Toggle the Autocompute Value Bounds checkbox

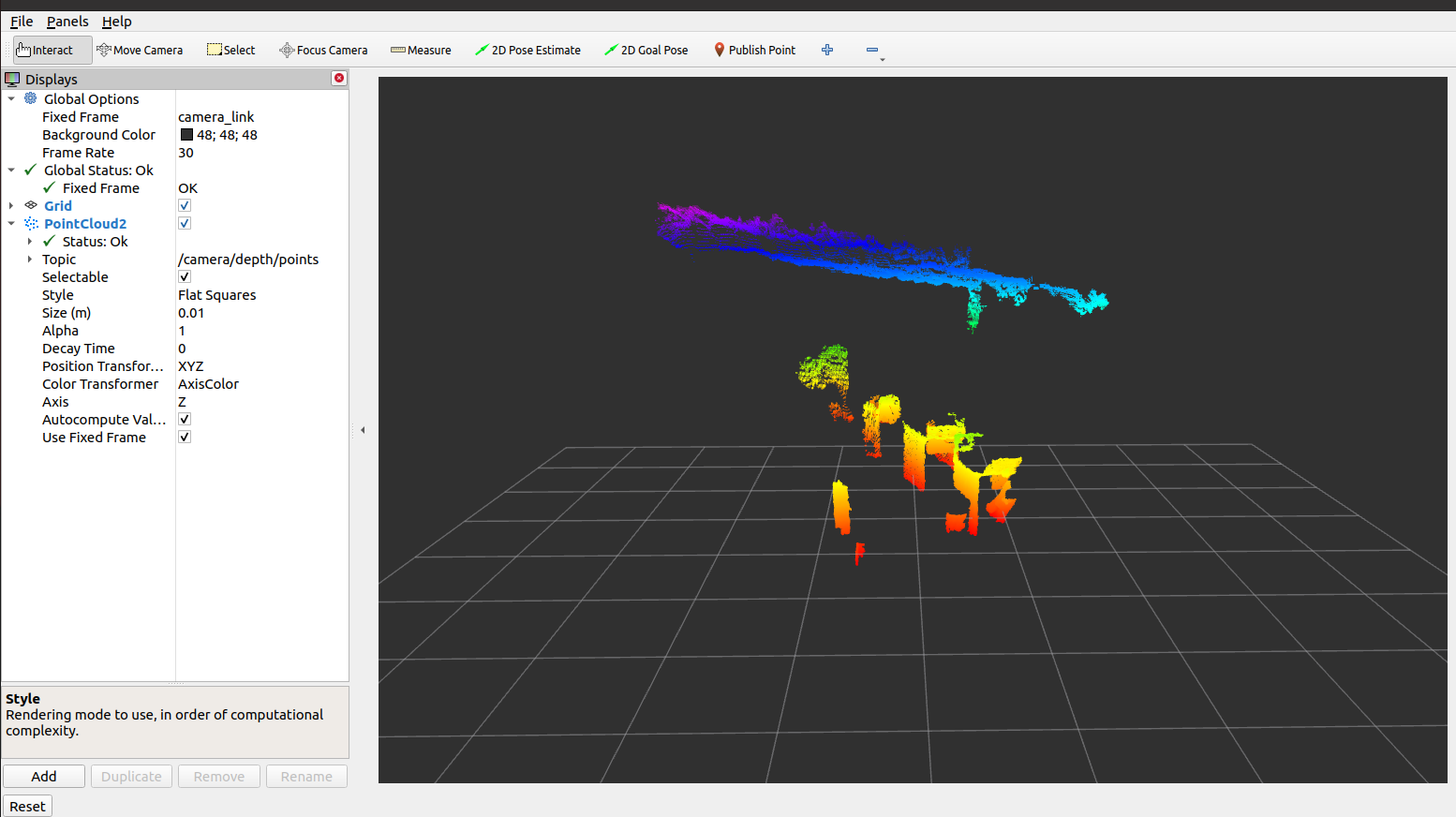click(x=185, y=419)
